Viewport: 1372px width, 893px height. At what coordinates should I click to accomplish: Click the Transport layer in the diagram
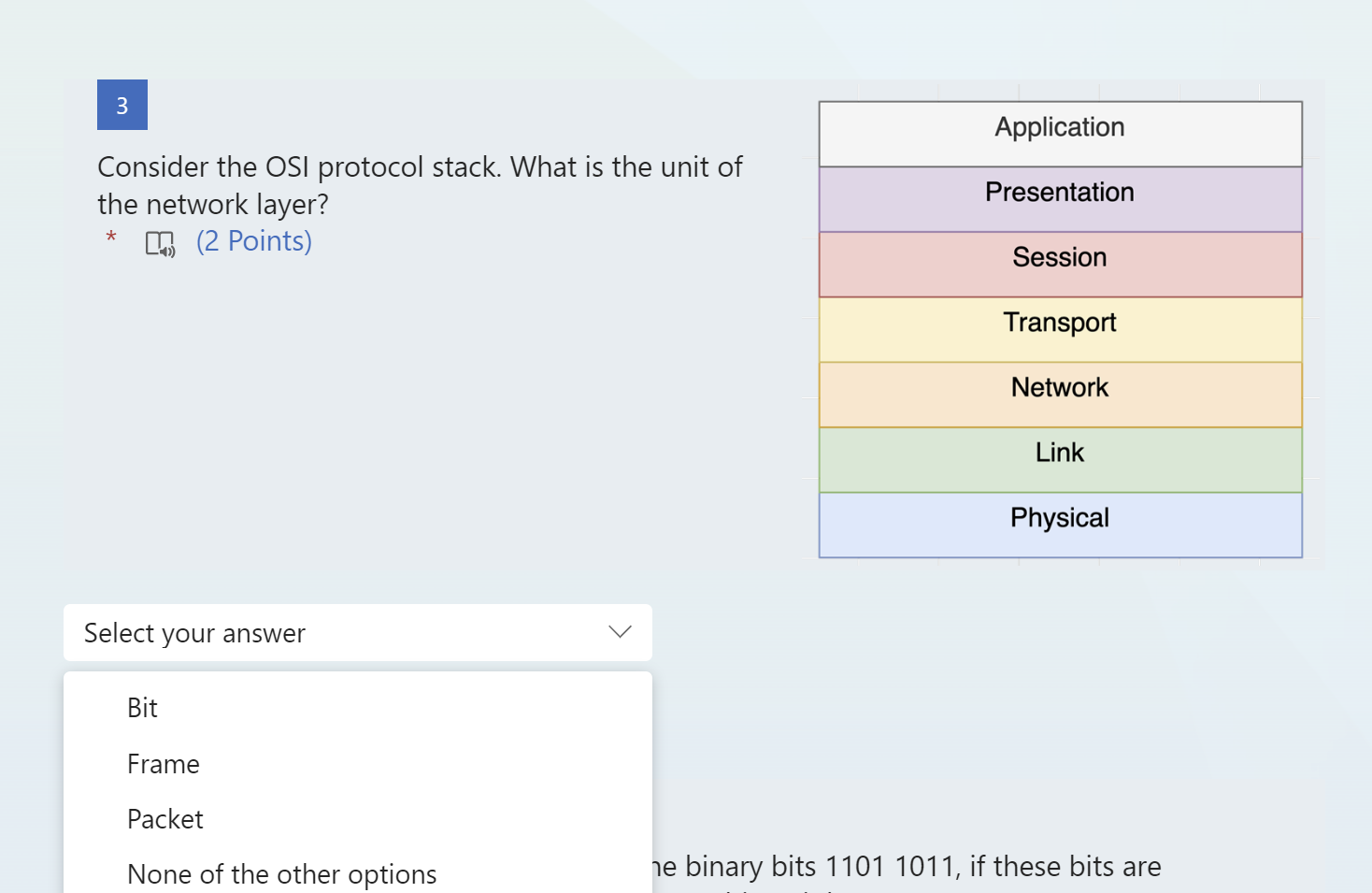(1060, 322)
